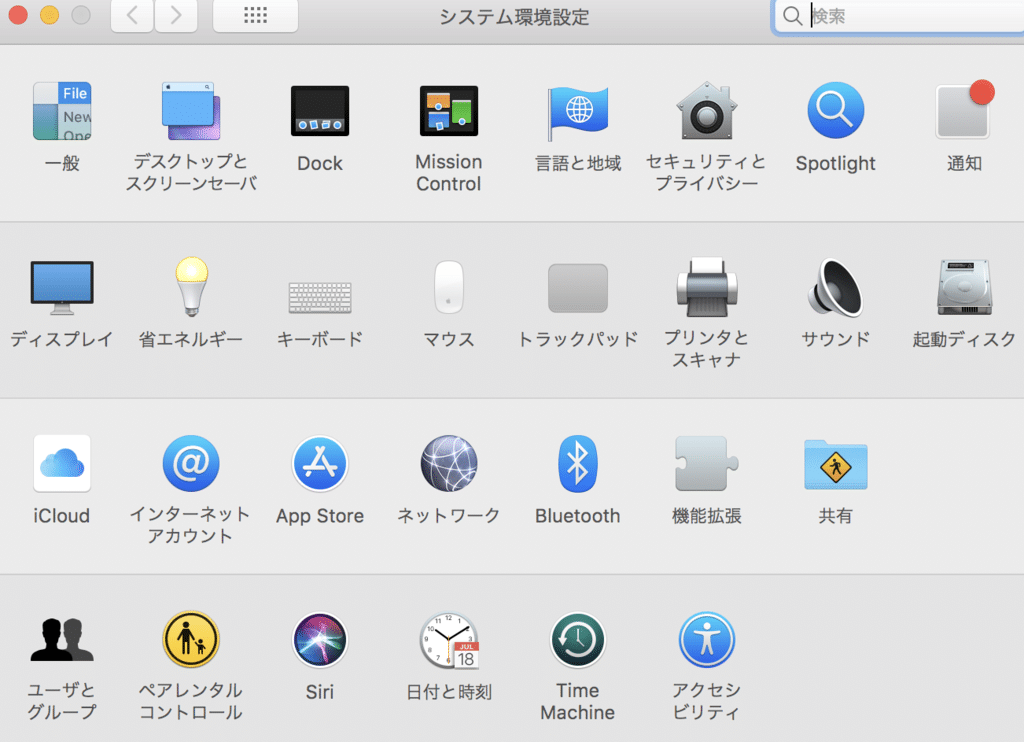Open 言語と地域 flag icon
The height and width of the screenshot is (742, 1024).
click(x=577, y=111)
